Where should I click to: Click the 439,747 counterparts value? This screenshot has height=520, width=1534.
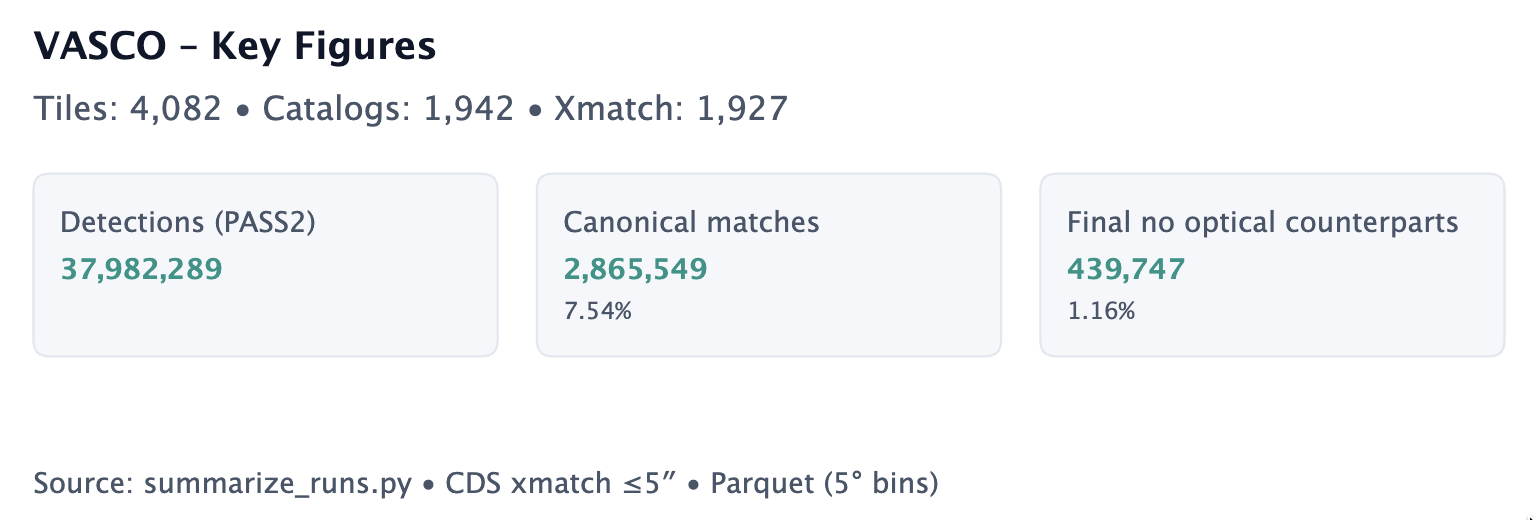[1126, 269]
